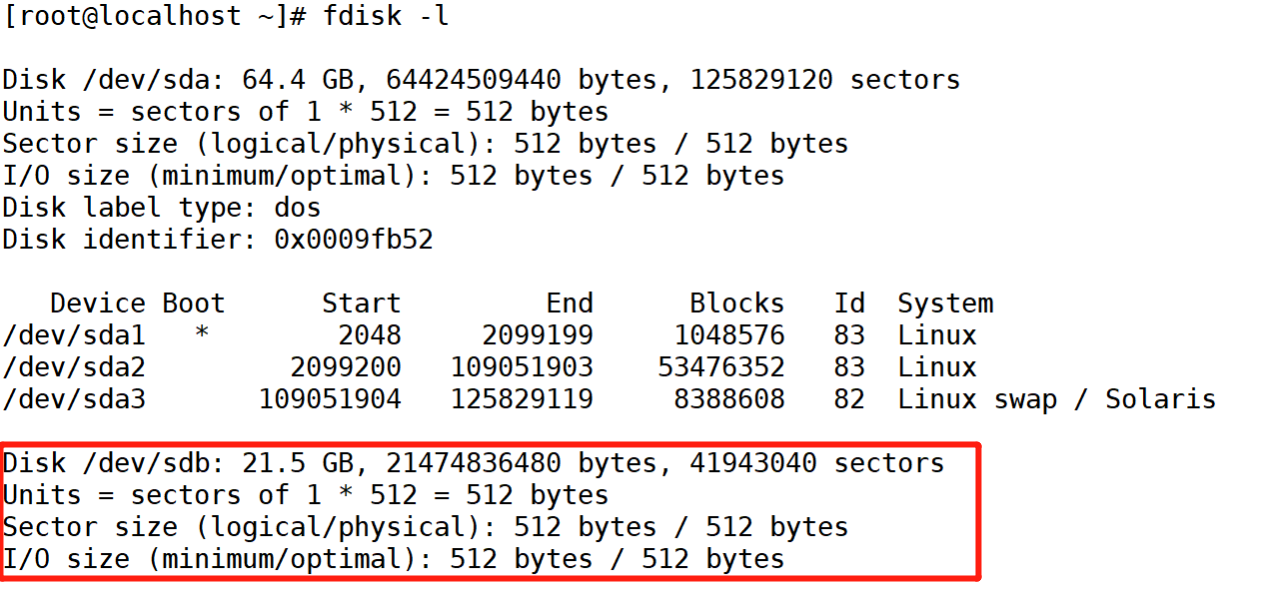
Task: Click the Disk label type dos text
Action: [297, 208]
